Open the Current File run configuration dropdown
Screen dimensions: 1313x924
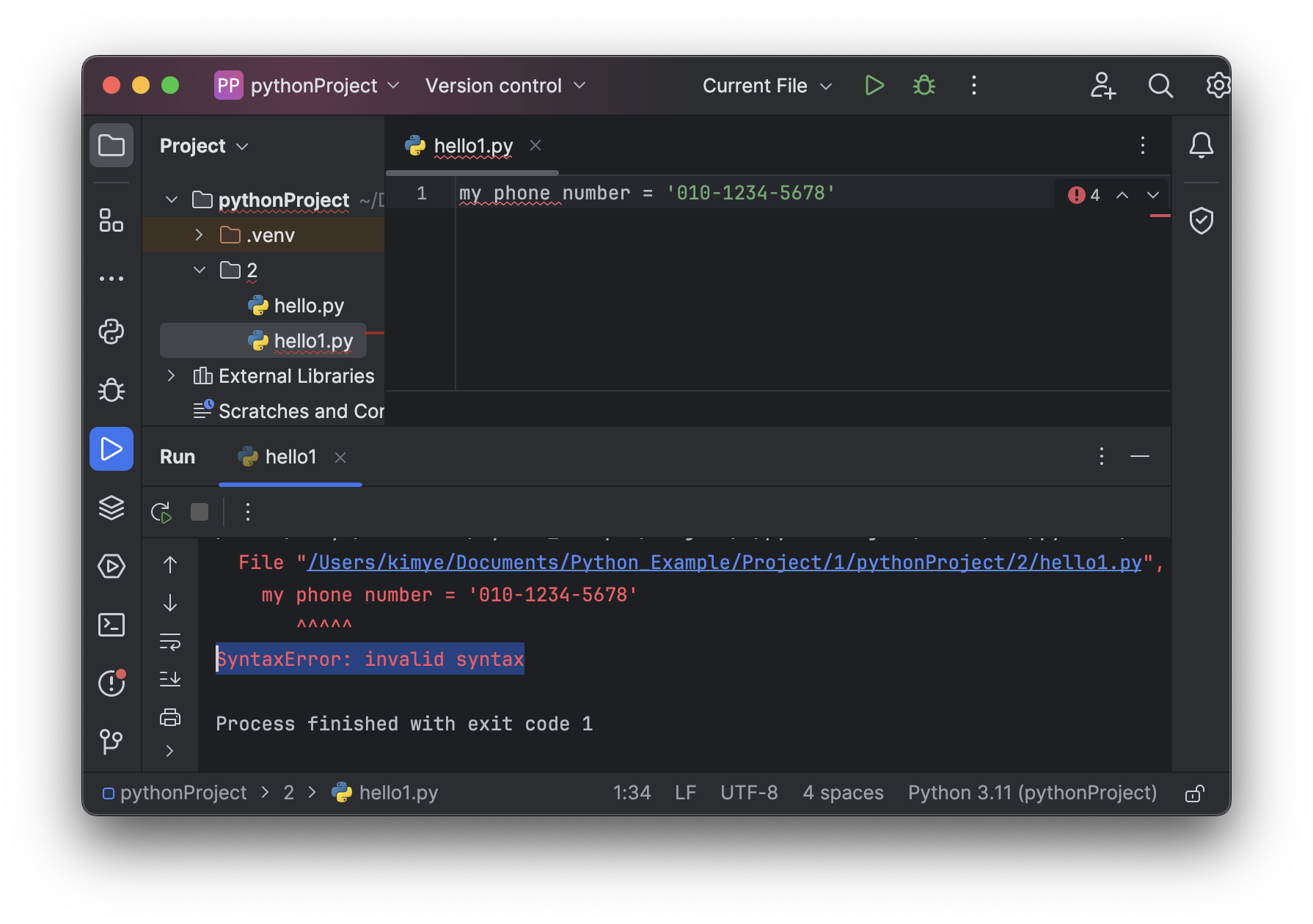767,86
